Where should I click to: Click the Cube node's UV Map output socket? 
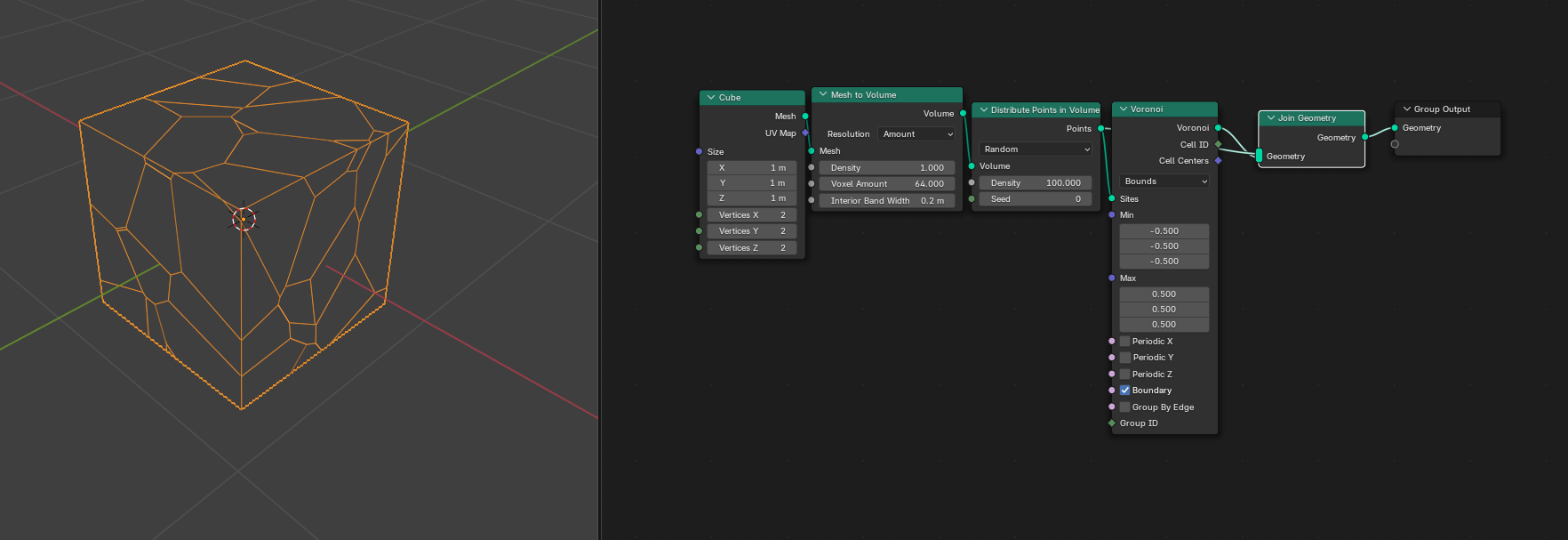point(805,133)
